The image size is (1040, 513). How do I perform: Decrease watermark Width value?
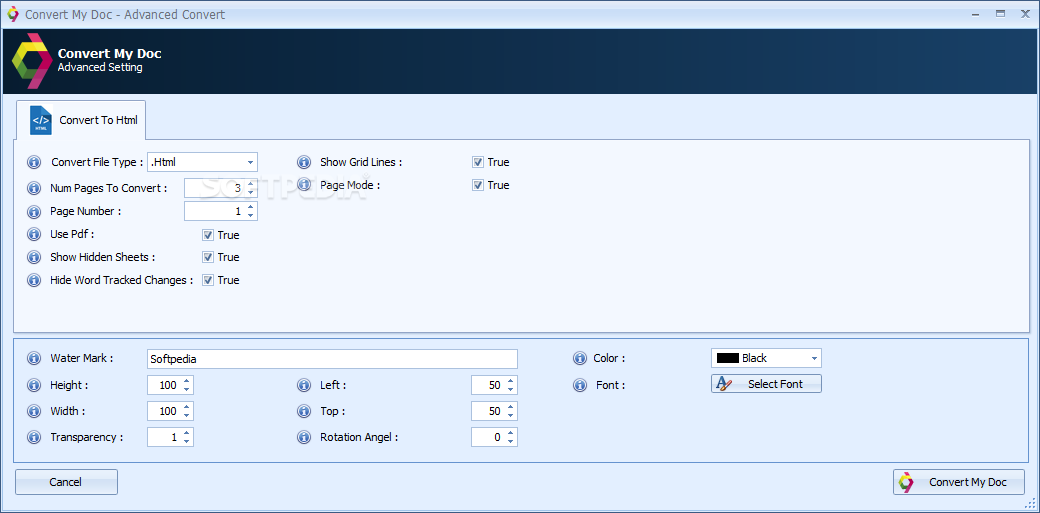click(186, 415)
